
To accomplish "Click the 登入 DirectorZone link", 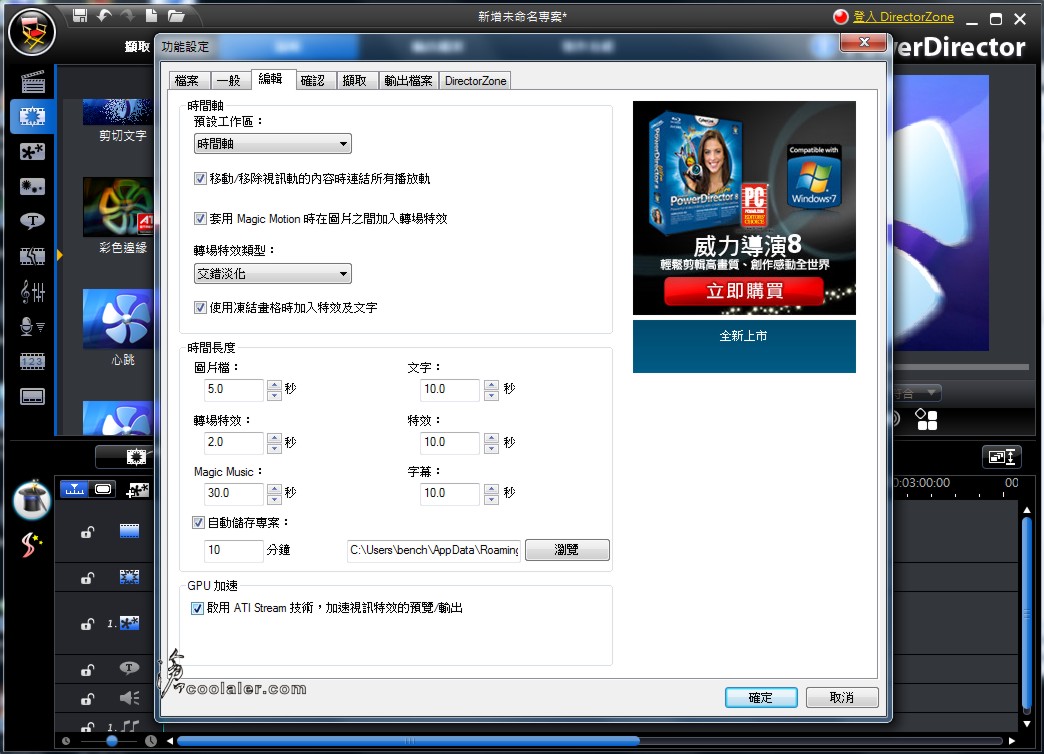I will coord(904,17).
